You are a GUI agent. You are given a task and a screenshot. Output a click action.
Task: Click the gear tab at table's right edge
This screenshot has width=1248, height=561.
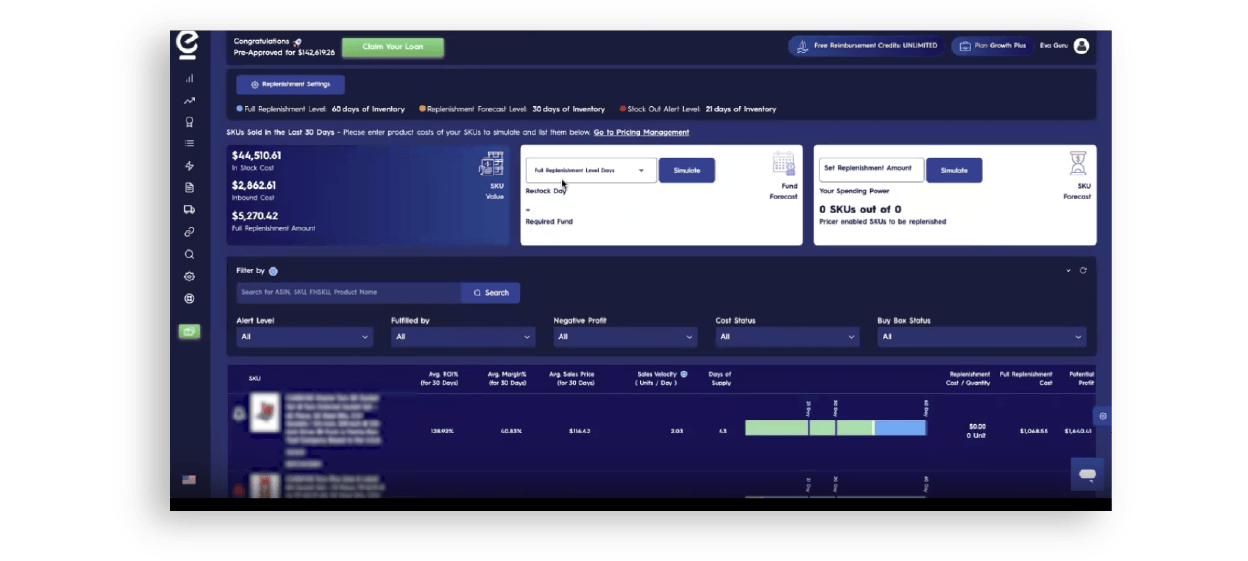(1103, 416)
